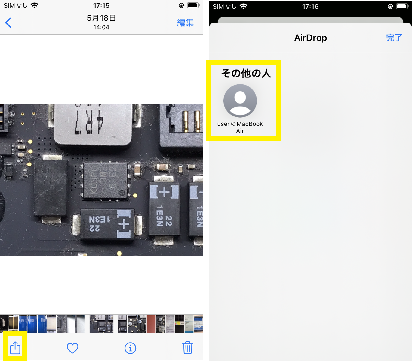Tap the 5月18日 date title
This screenshot has width=413, height=362.
tap(101, 18)
